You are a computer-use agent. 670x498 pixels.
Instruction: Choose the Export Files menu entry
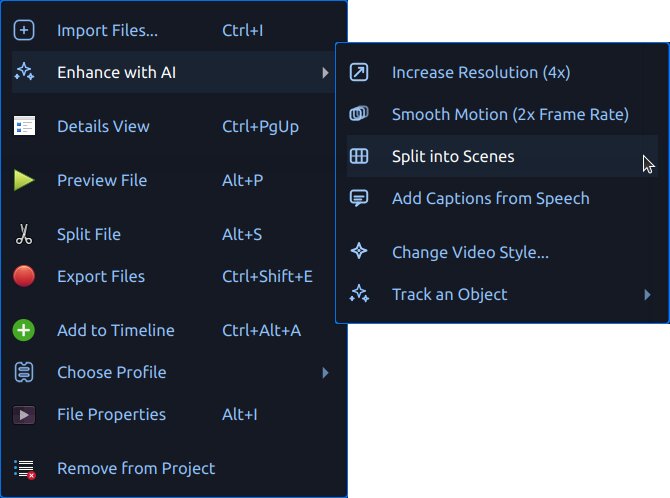pos(101,276)
